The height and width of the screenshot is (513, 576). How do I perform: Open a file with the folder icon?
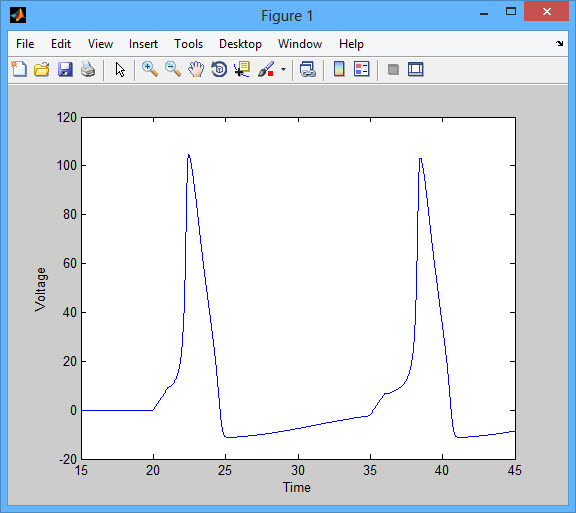pos(42,69)
